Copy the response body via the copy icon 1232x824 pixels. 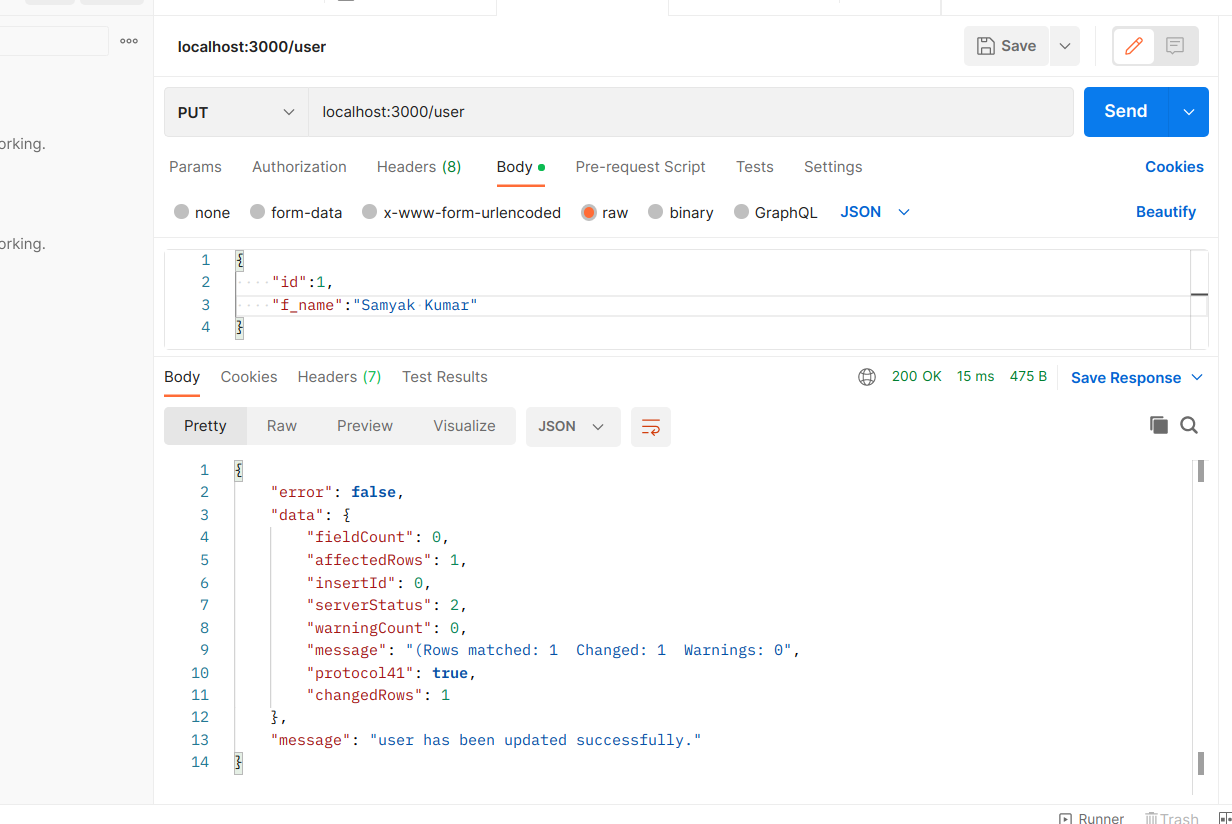pyautogui.click(x=1159, y=425)
